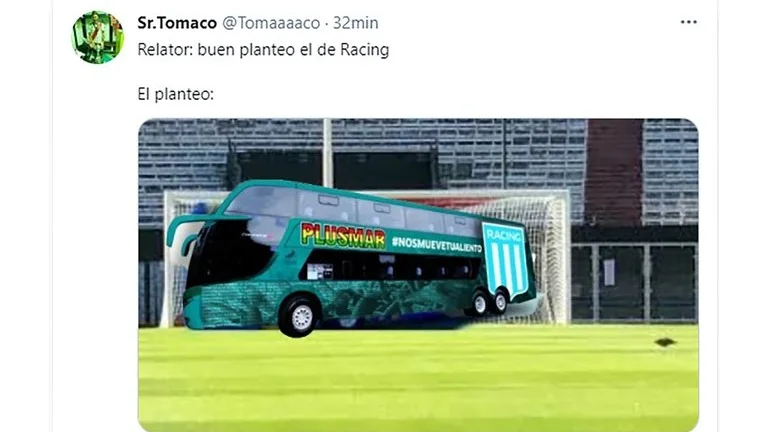Click the PLUSMAR logo on the bus
This screenshot has width=768, height=432.
pyautogui.click(x=342, y=236)
